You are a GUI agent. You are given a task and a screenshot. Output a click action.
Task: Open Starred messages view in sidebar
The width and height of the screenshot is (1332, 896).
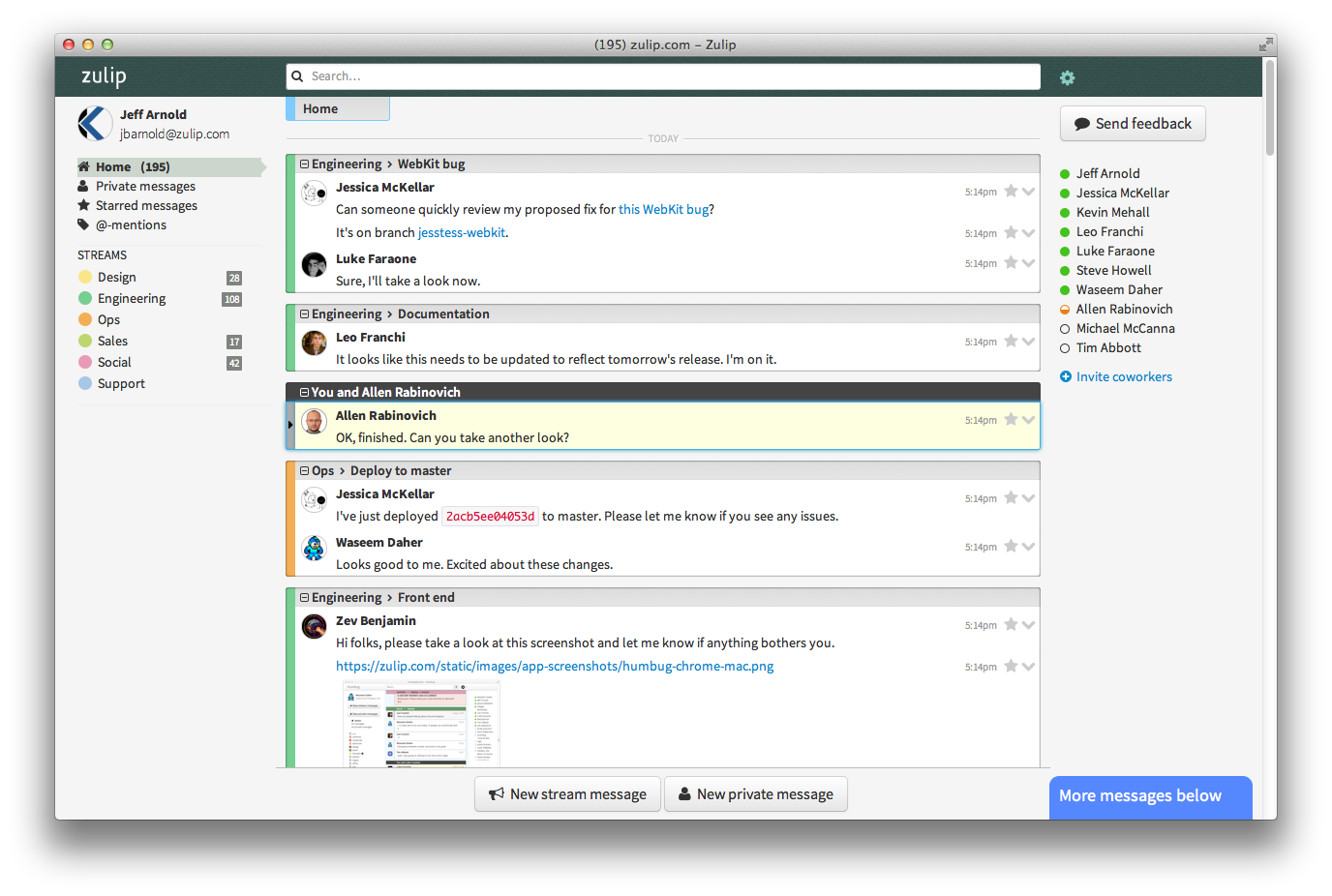[146, 205]
